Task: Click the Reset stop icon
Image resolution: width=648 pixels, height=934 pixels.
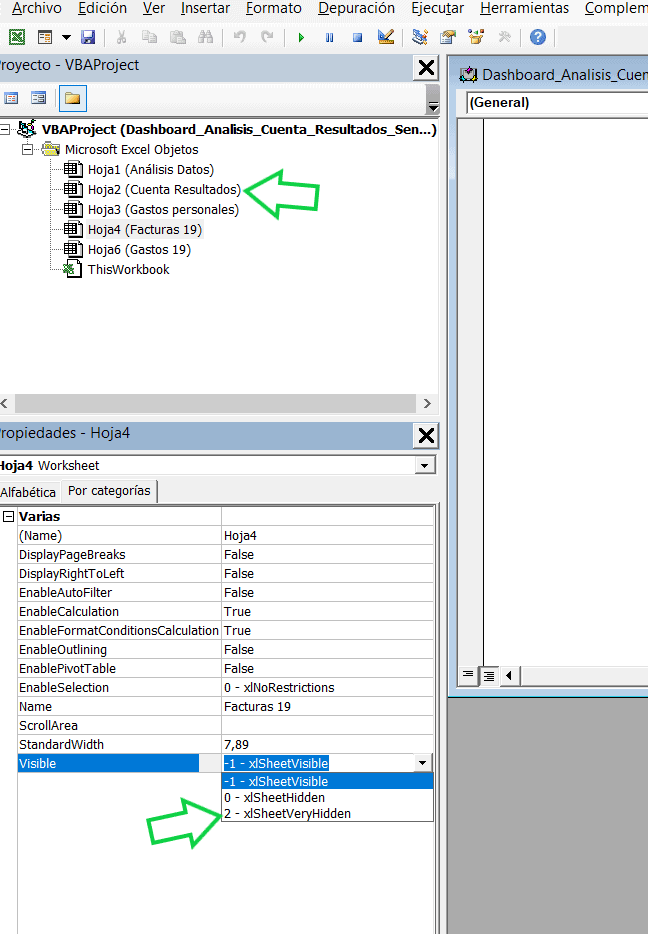Action: 357,38
